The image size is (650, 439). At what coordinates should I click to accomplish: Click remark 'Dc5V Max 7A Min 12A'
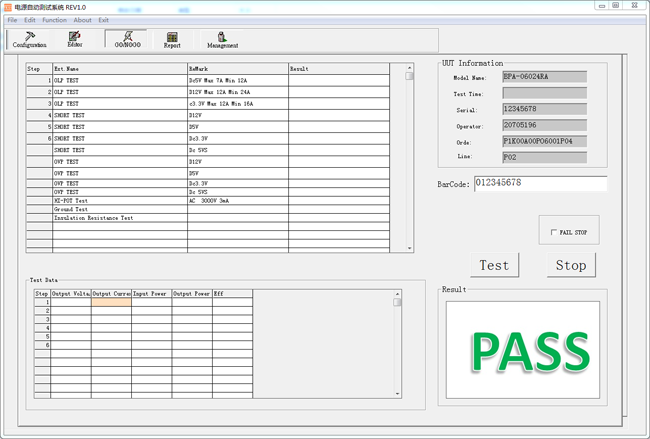tap(218, 80)
